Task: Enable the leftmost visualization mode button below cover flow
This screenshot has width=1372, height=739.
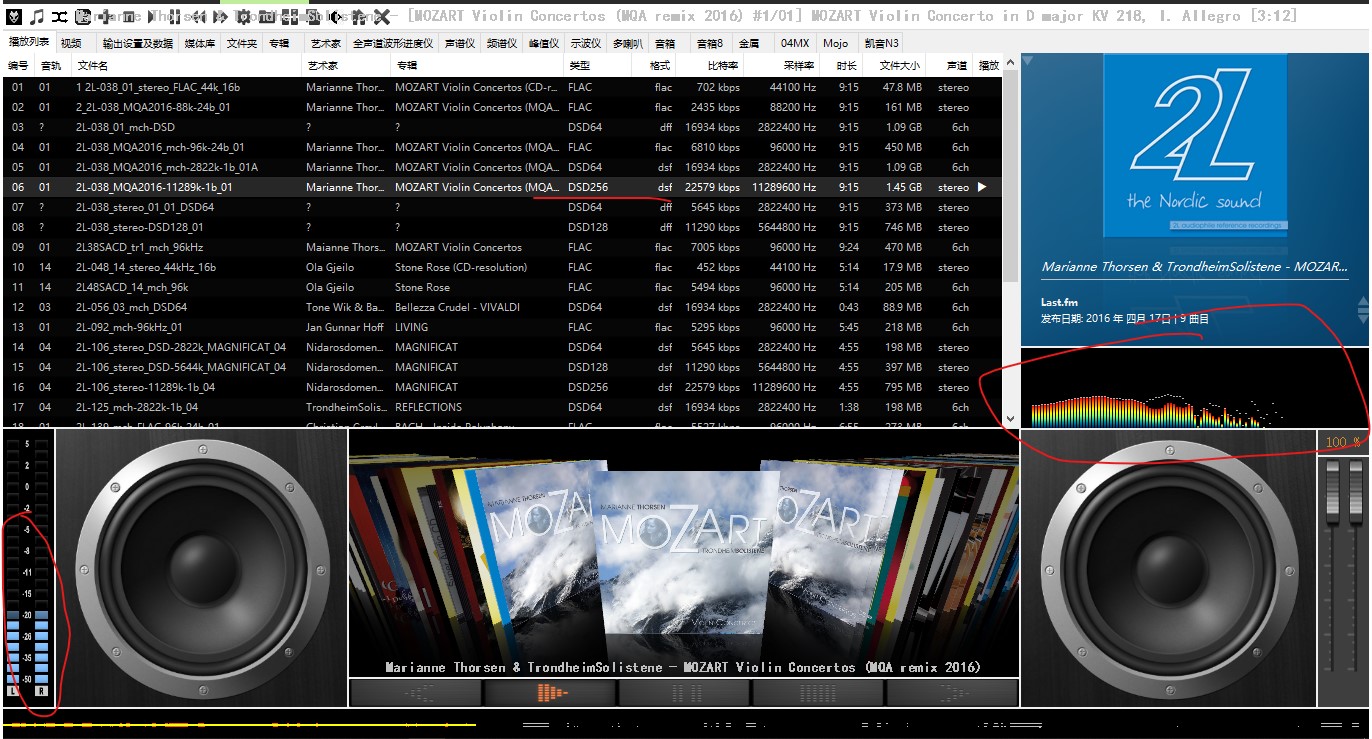Action: (415, 693)
